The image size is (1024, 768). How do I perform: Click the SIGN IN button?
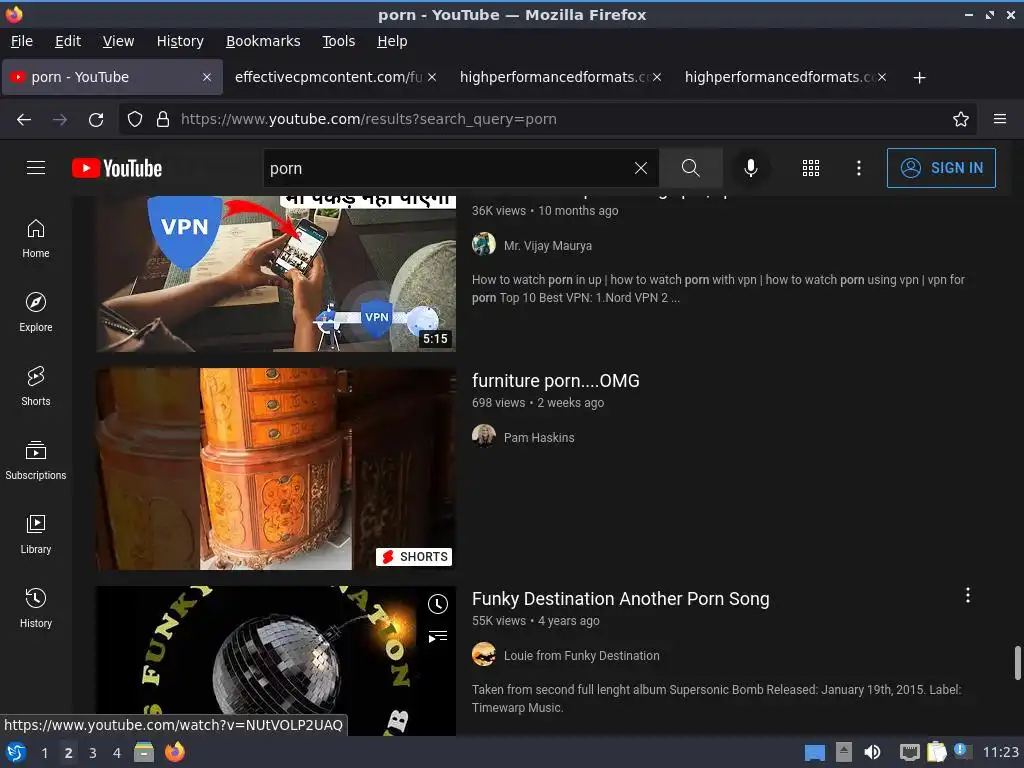click(x=941, y=168)
